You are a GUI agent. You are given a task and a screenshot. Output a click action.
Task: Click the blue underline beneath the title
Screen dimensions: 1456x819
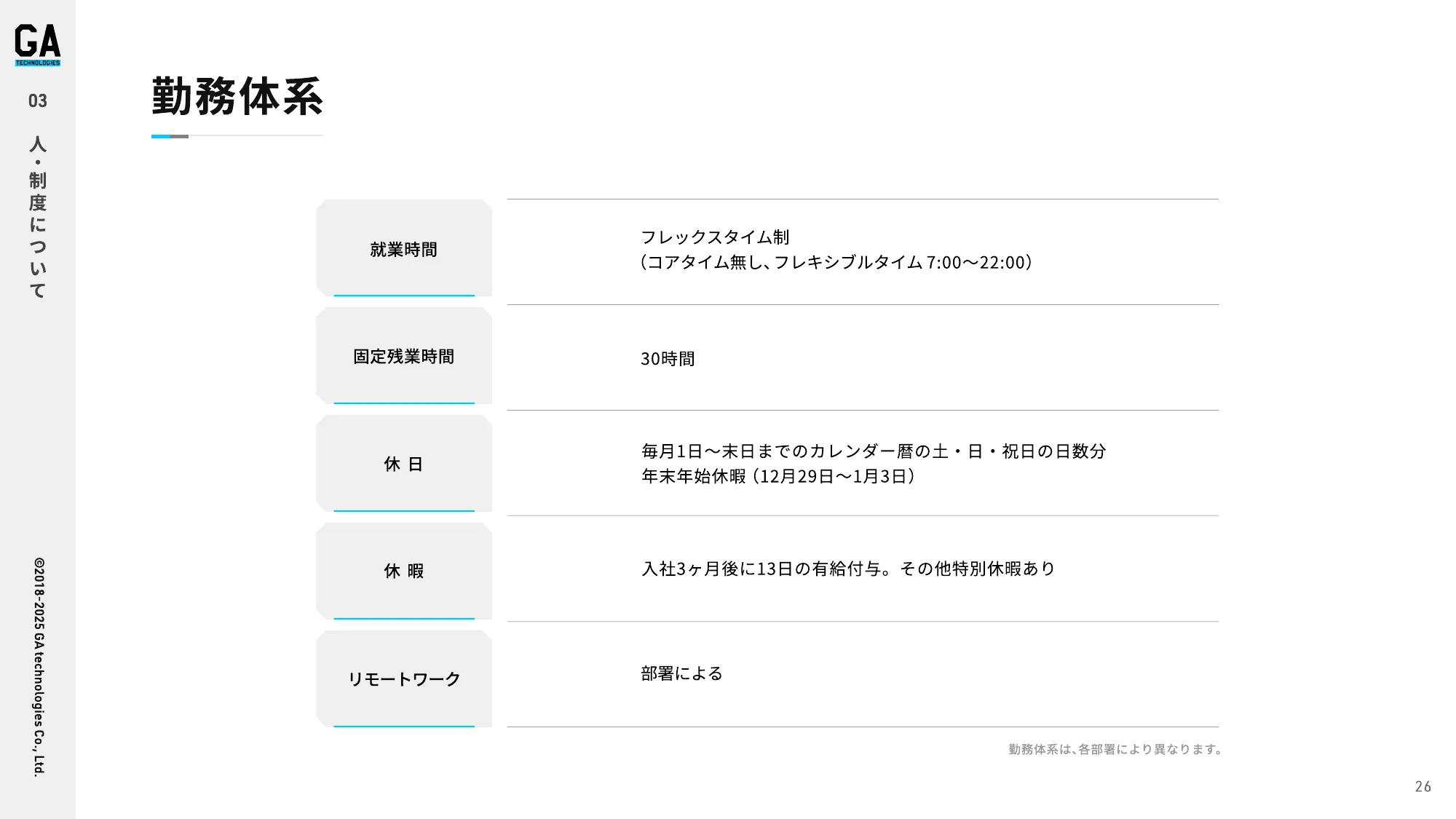click(162, 136)
